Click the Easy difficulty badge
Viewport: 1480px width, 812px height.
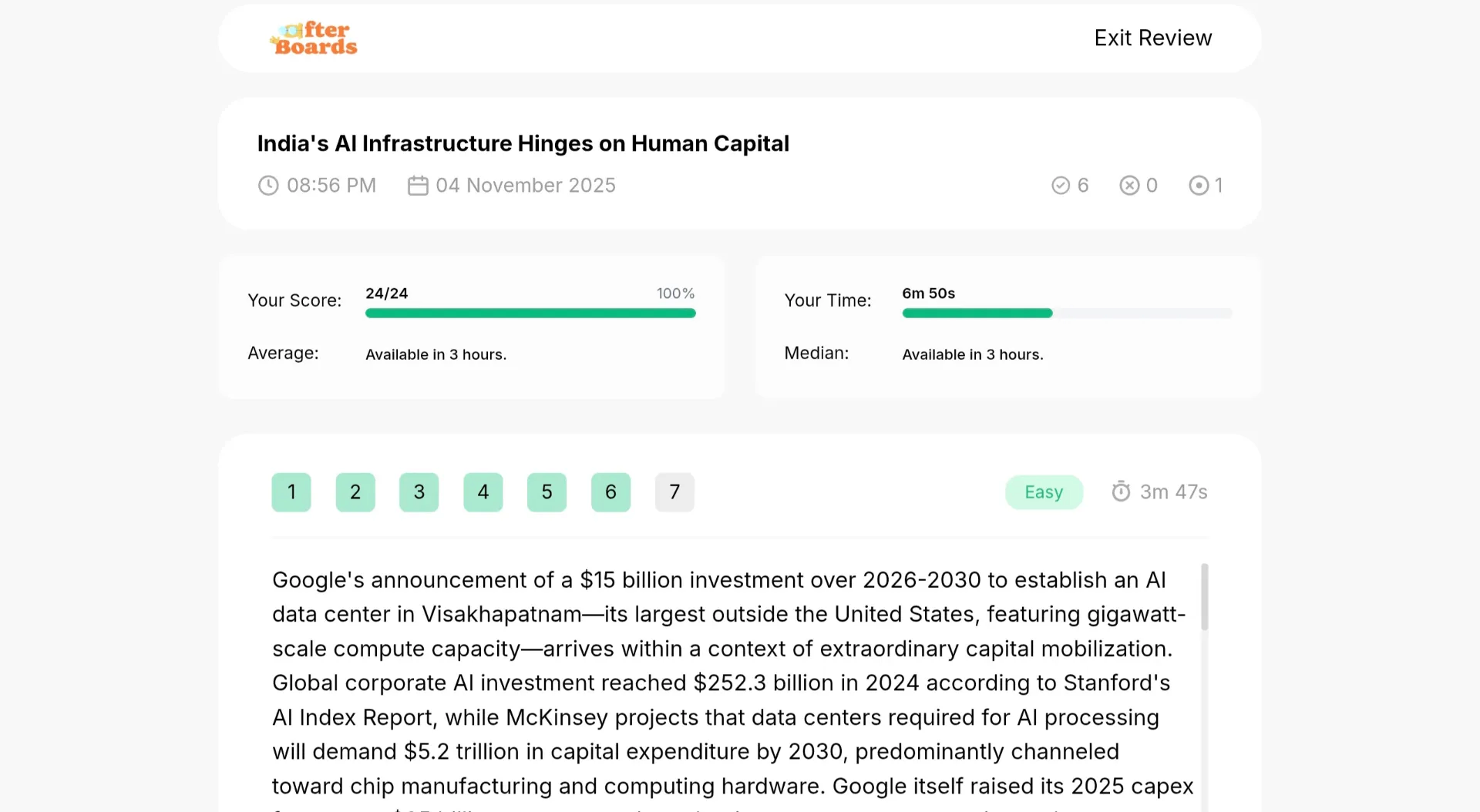click(x=1044, y=492)
